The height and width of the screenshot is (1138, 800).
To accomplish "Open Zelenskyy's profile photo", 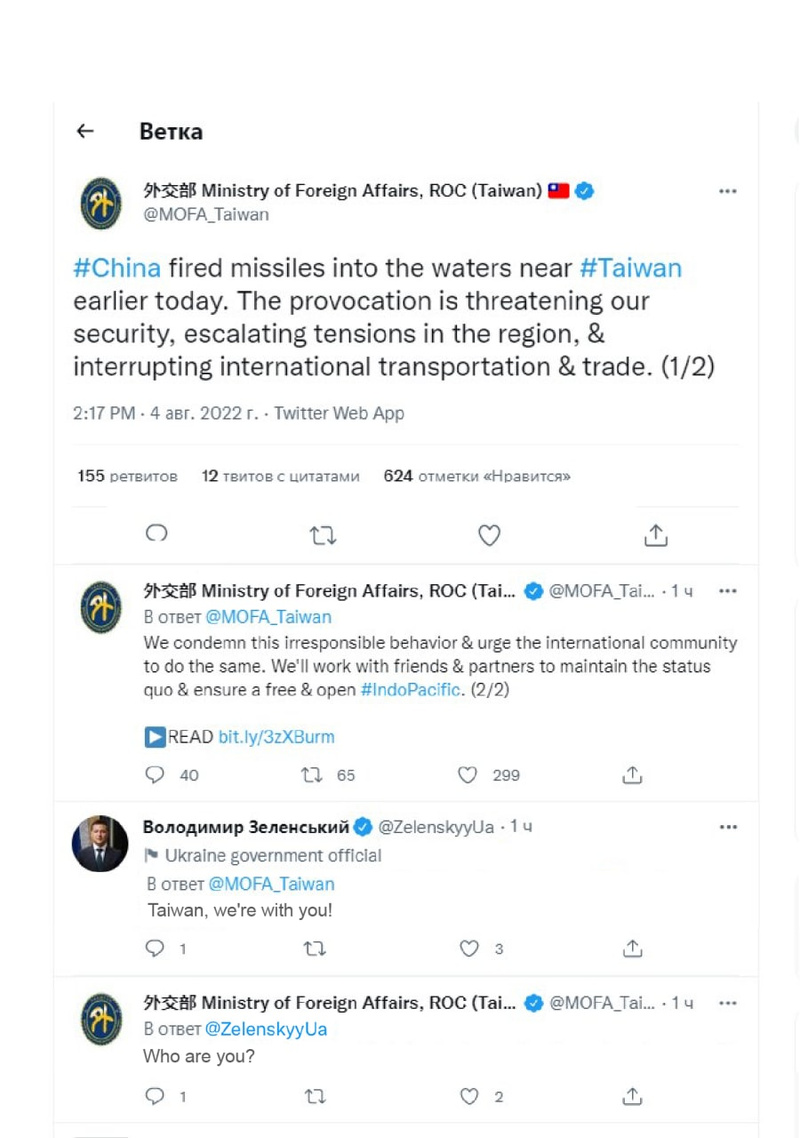I will click(x=100, y=843).
